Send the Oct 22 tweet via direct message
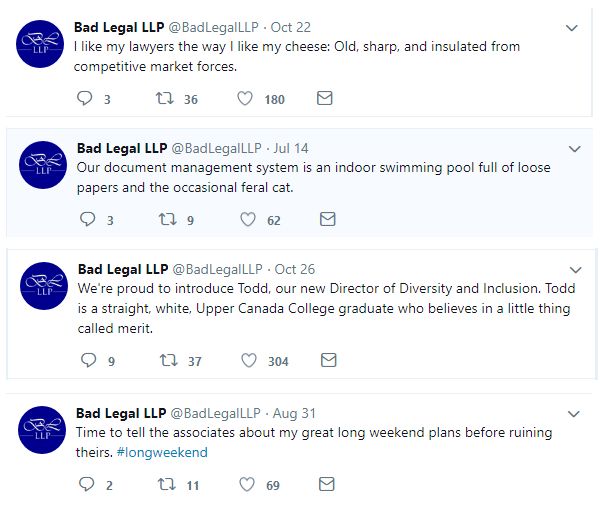 324,98
